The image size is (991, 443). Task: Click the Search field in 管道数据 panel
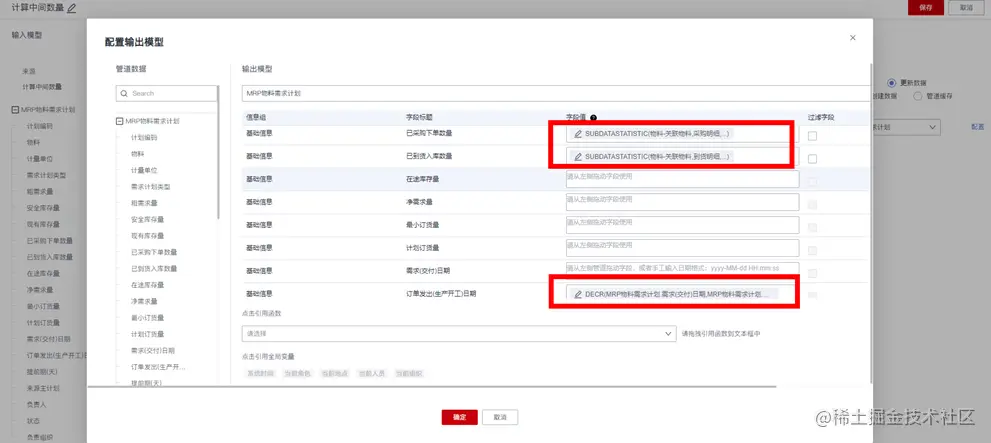click(x=167, y=94)
